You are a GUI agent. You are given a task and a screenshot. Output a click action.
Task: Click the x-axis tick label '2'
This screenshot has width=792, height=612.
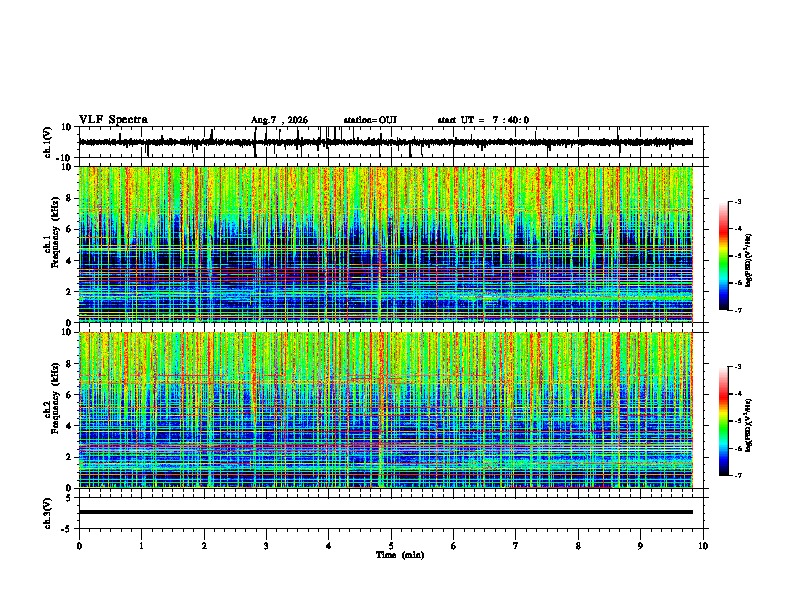(x=204, y=546)
